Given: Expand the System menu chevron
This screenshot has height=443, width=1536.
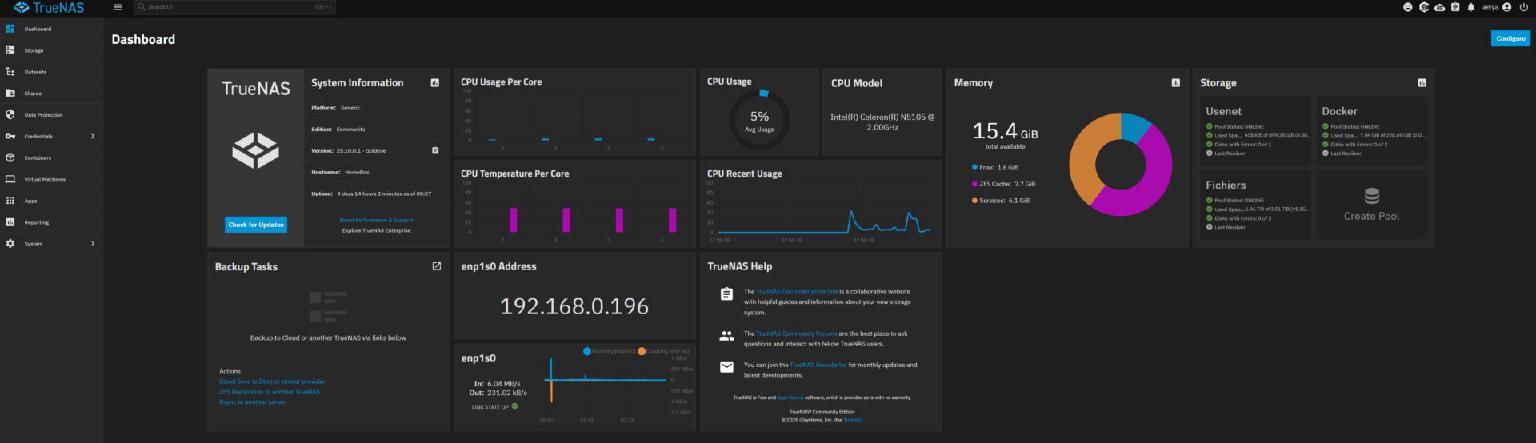Looking at the screenshot, I should [x=93, y=244].
